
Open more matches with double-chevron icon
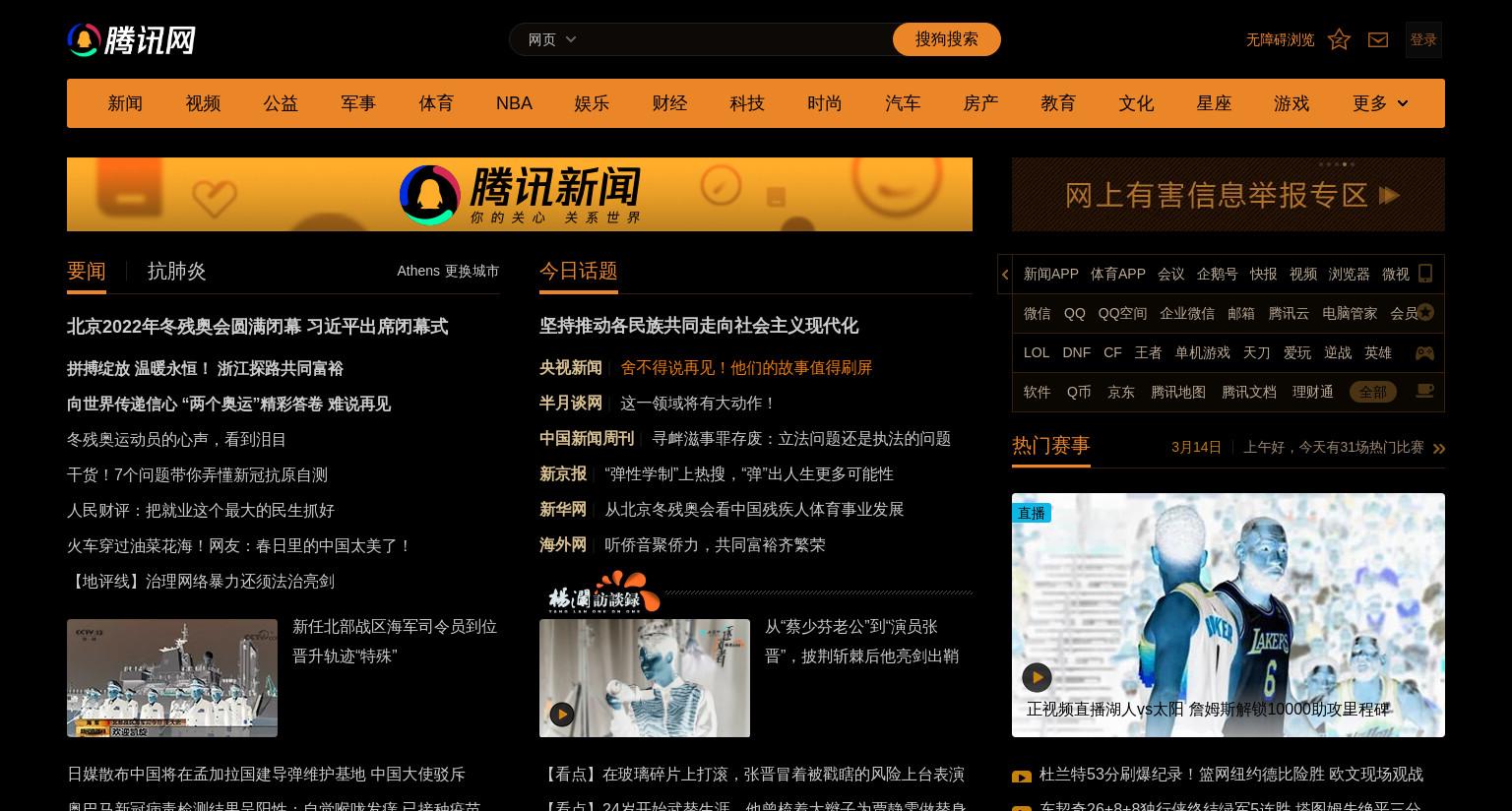pos(1439,448)
